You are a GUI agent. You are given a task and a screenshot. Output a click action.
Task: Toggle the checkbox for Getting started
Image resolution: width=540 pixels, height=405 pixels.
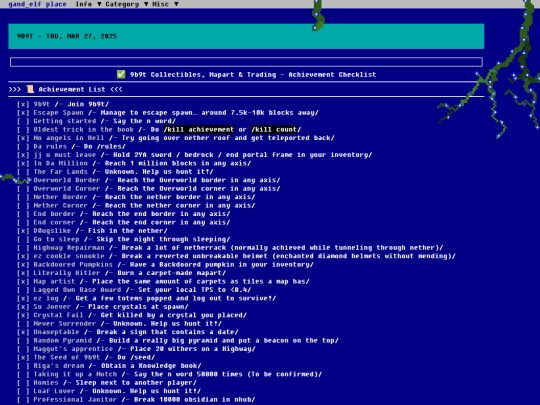point(23,121)
